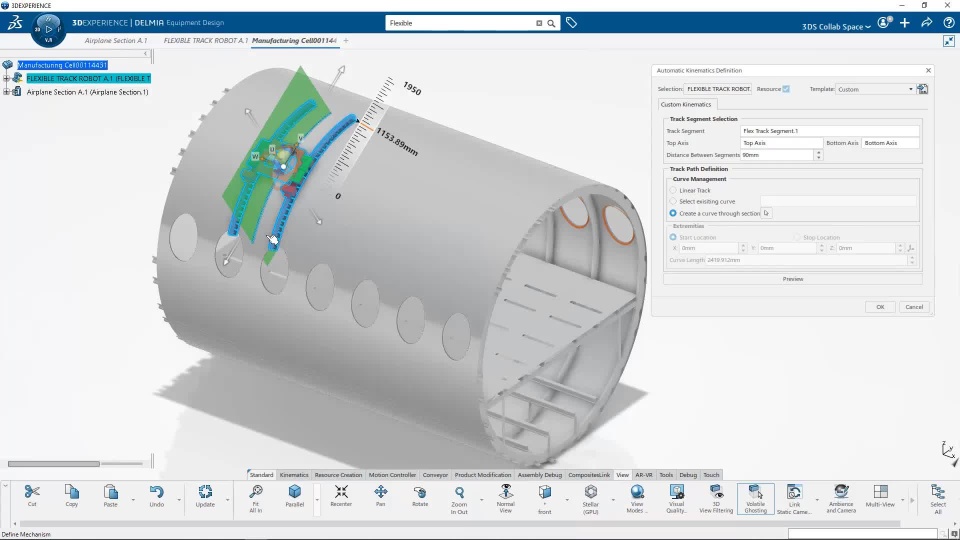Open the Update dropdown arrow
960x540 pixels.
click(228, 500)
